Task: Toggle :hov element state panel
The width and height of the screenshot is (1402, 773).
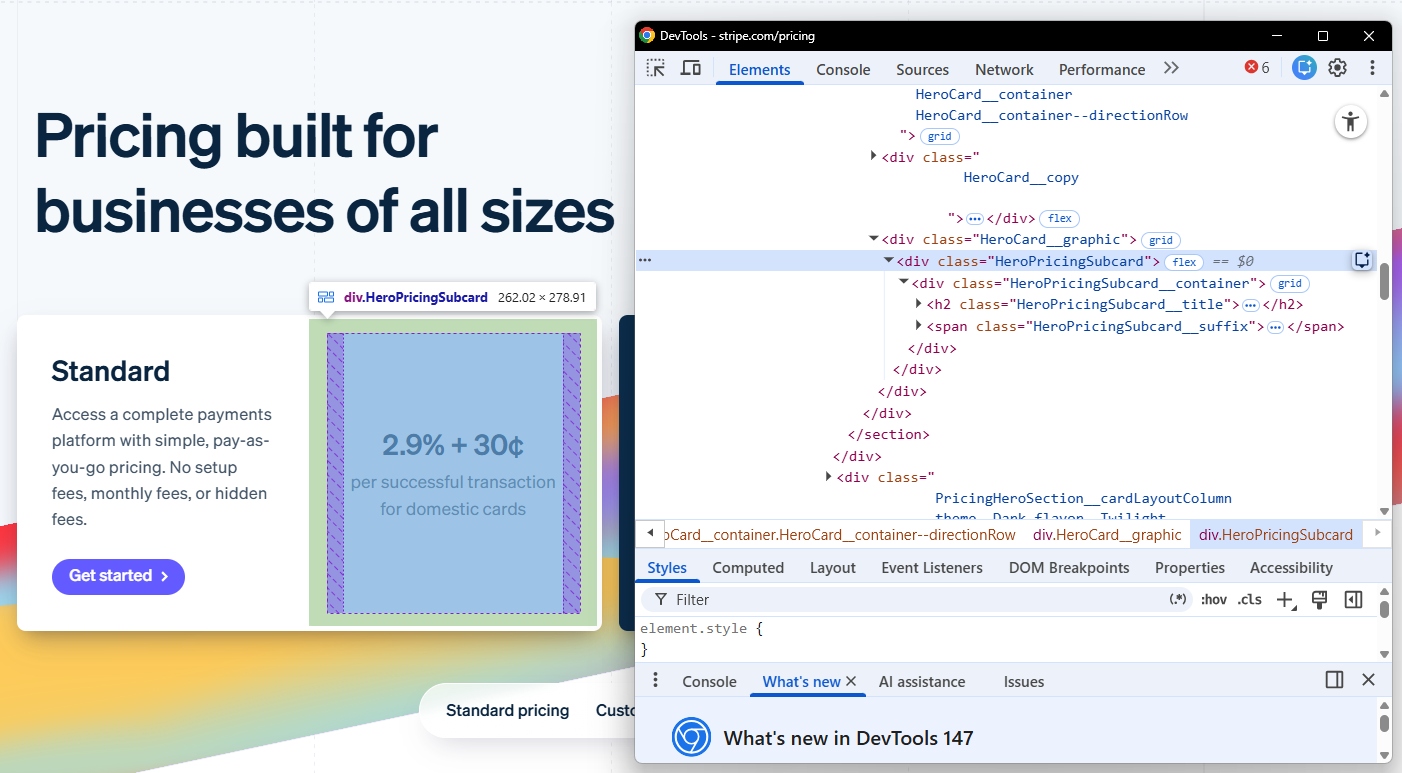Action: click(1213, 599)
